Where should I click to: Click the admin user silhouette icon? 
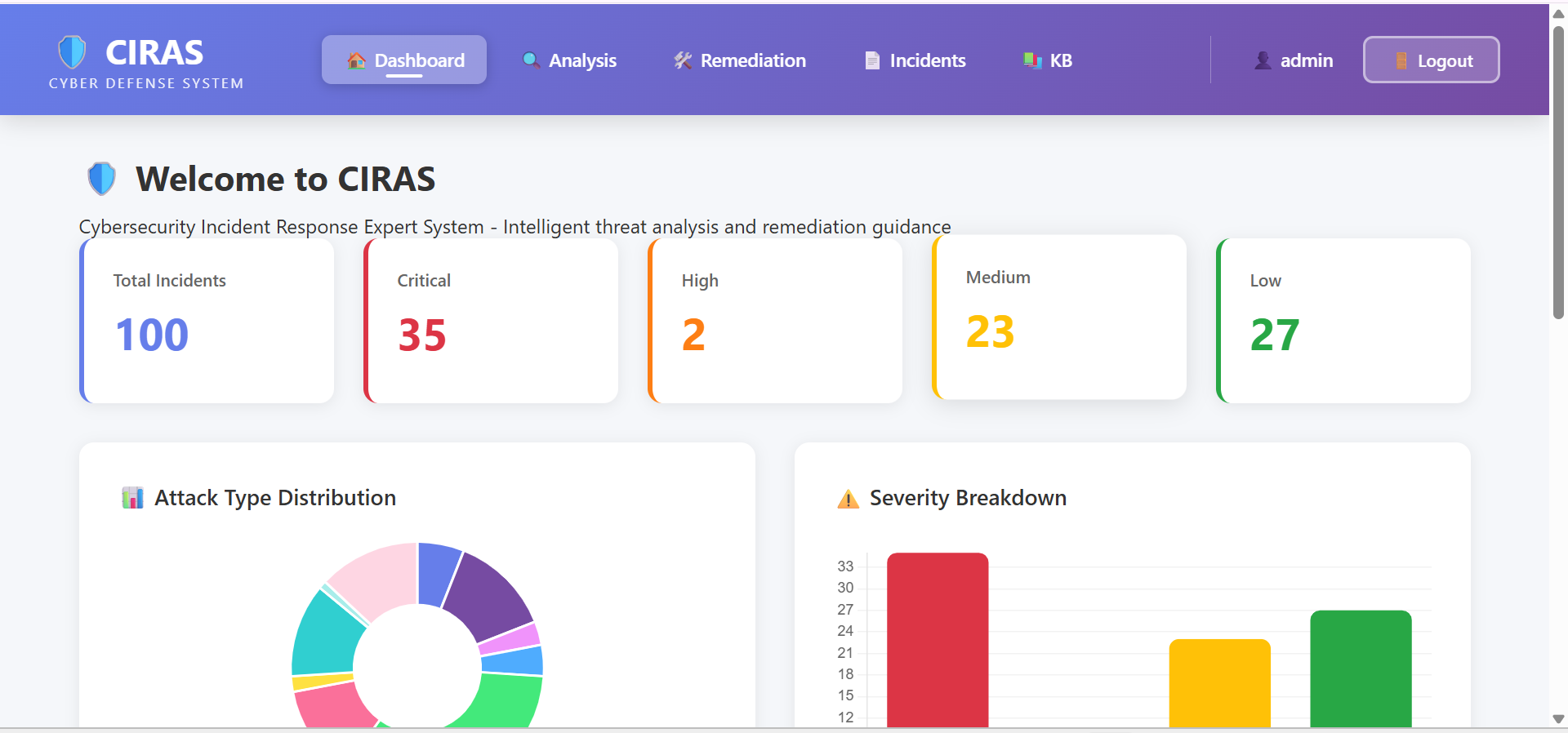click(1263, 60)
